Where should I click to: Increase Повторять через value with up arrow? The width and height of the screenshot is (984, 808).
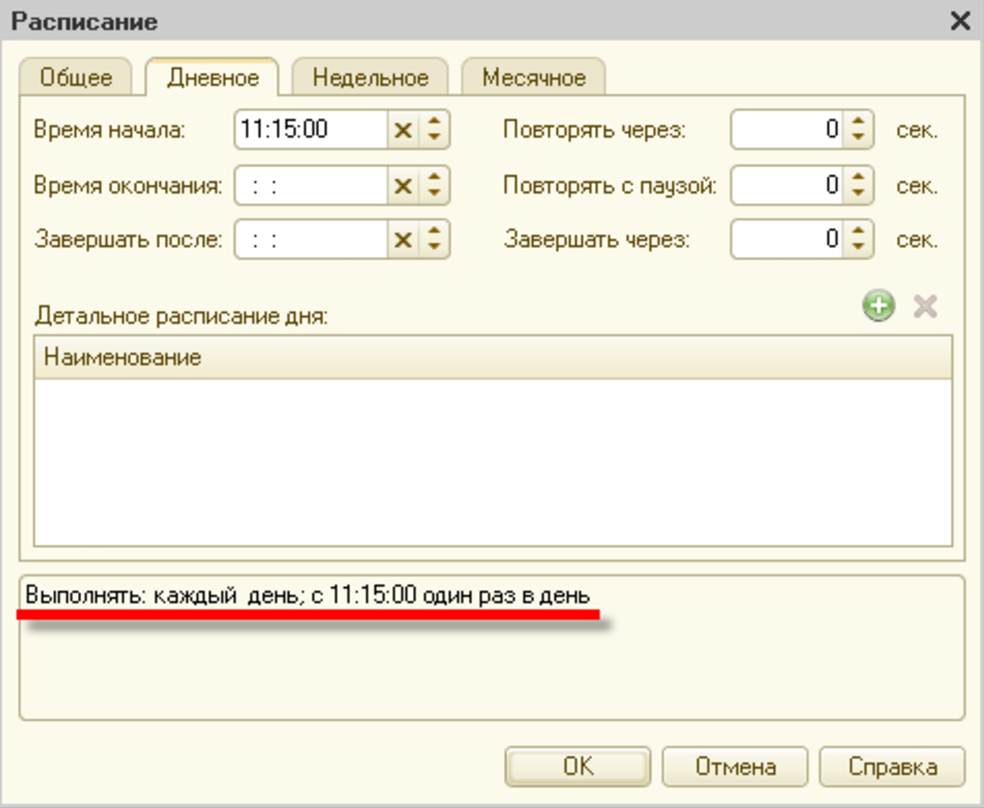[858, 121]
